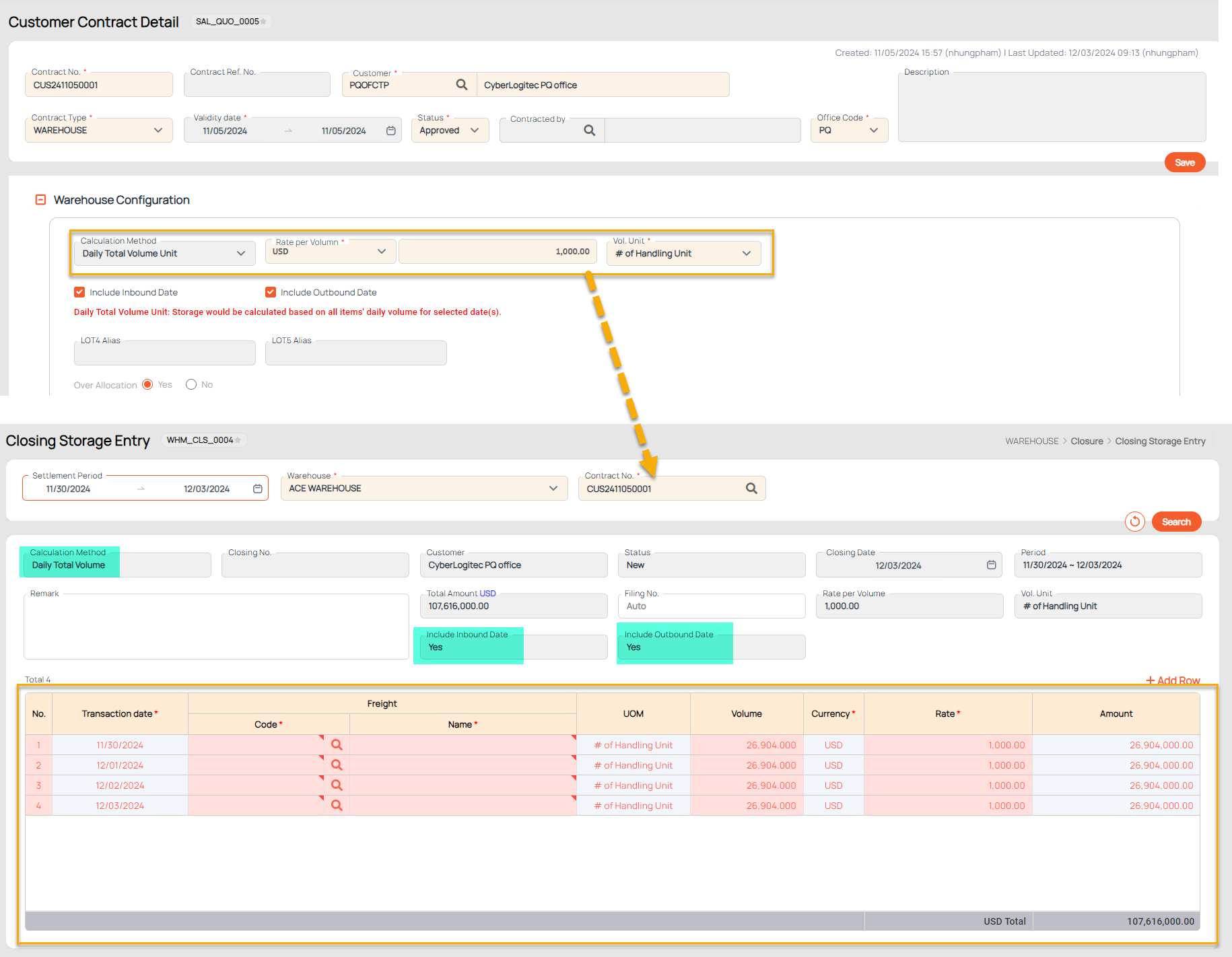Open the Validity date calendar icon
Image resolution: width=1232 pixels, height=957 pixels.
(x=390, y=131)
